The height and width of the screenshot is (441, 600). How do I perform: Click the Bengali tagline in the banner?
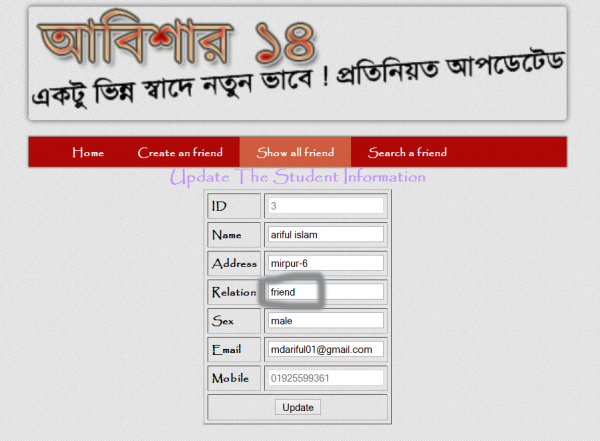coord(298,80)
